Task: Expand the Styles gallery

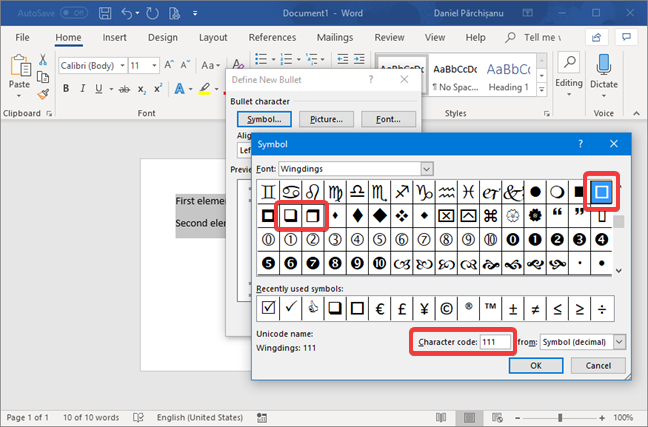Action: pyautogui.click(x=542, y=90)
